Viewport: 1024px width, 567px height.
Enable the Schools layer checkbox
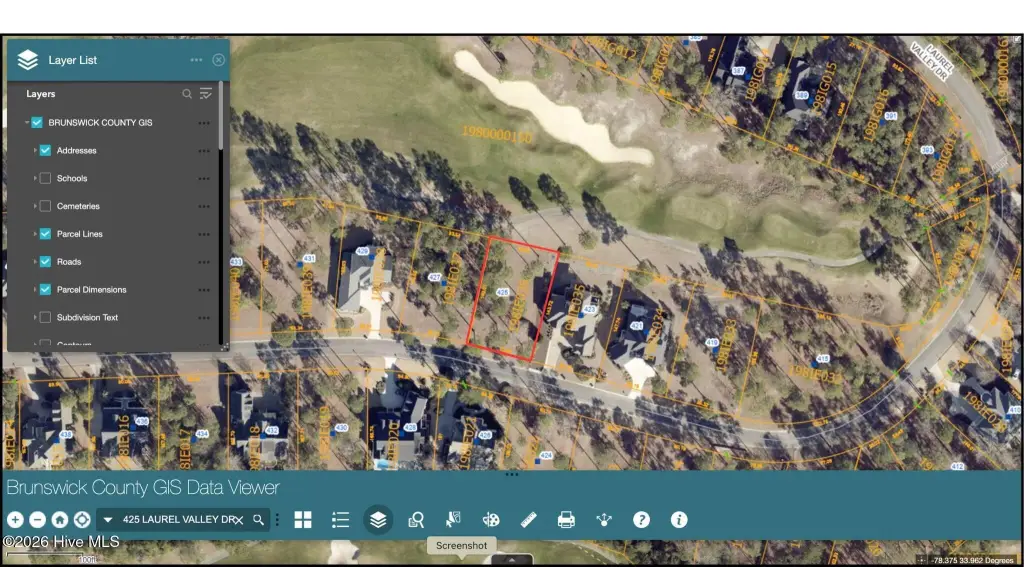45,178
